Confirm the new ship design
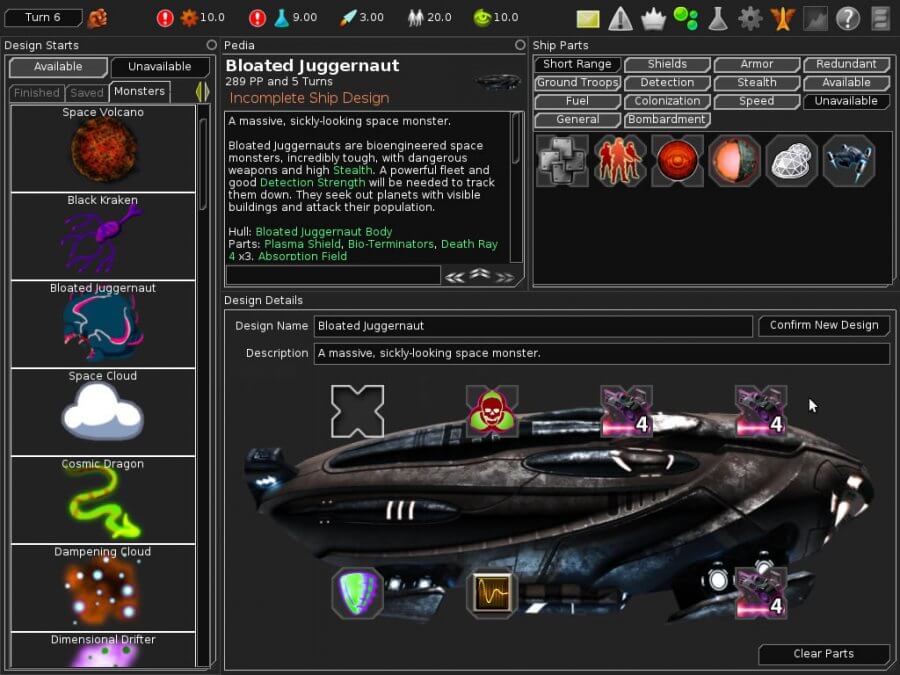Viewport: 900px width, 675px height. [824, 325]
